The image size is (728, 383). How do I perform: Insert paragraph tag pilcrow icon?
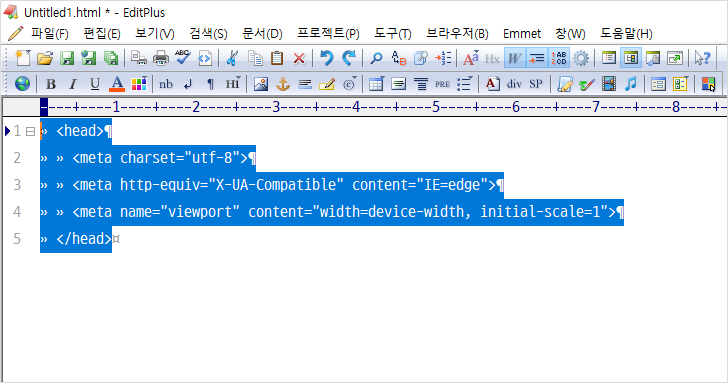click(x=210, y=84)
